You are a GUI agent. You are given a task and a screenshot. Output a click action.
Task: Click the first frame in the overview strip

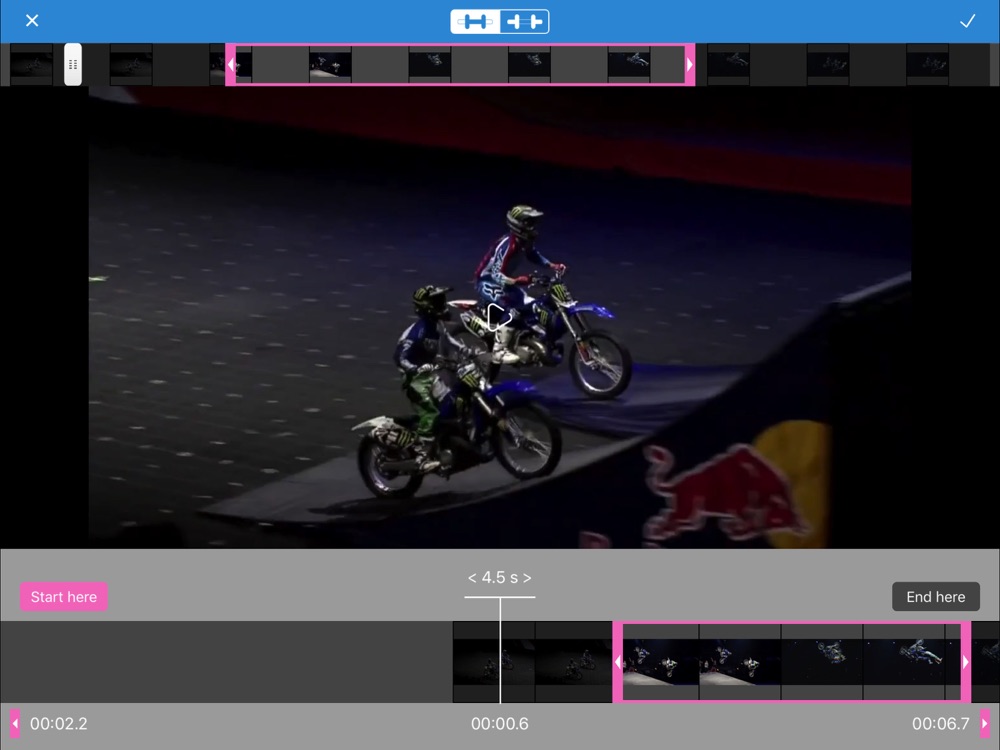coord(31,64)
